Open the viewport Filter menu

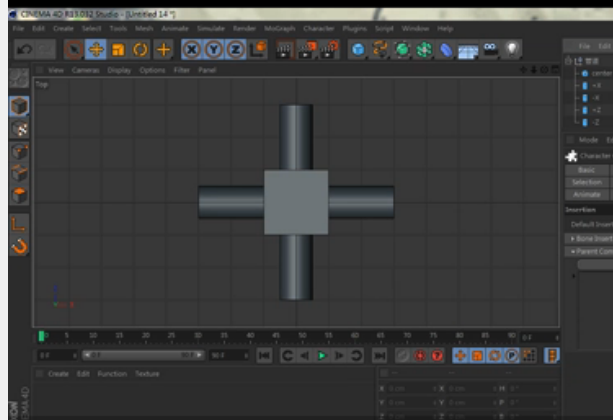pos(182,70)
